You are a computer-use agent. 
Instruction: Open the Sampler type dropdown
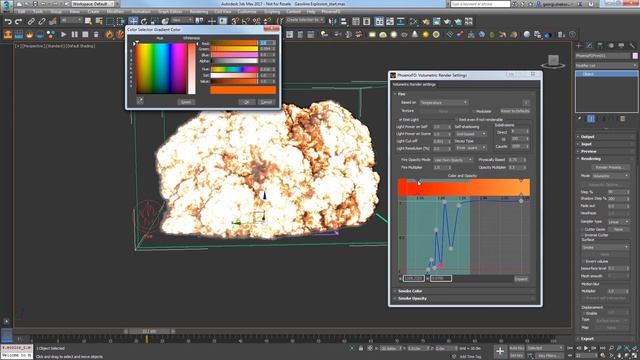[618, 222]
